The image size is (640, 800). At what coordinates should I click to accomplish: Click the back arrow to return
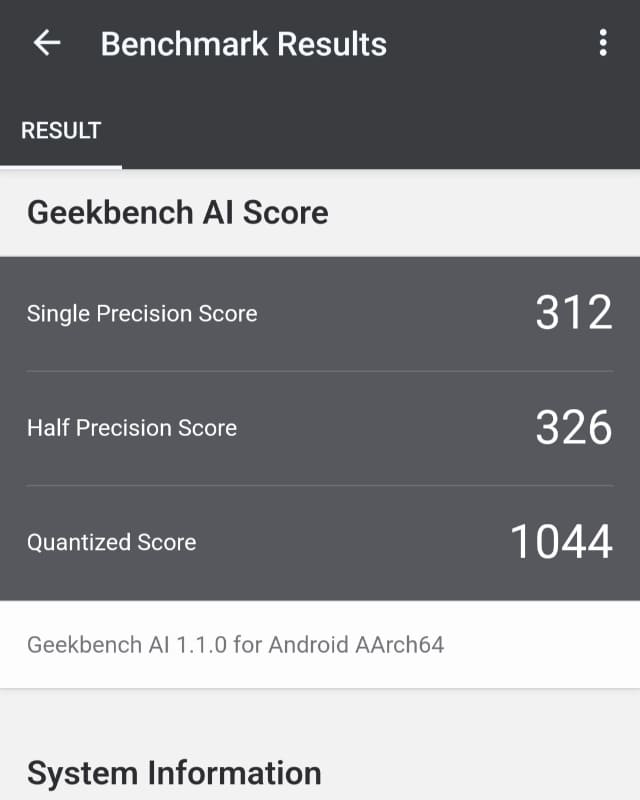point(45,43)
